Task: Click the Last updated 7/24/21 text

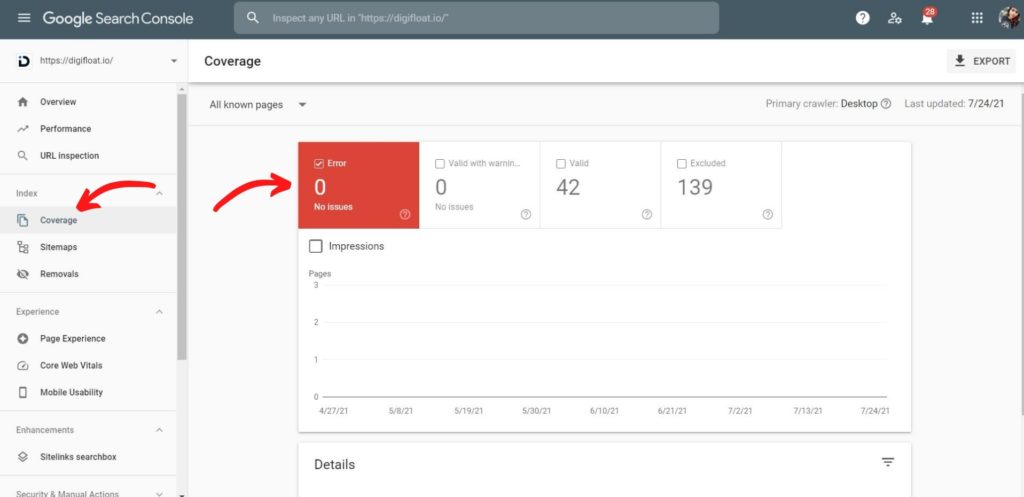Action: coord(954,104)
